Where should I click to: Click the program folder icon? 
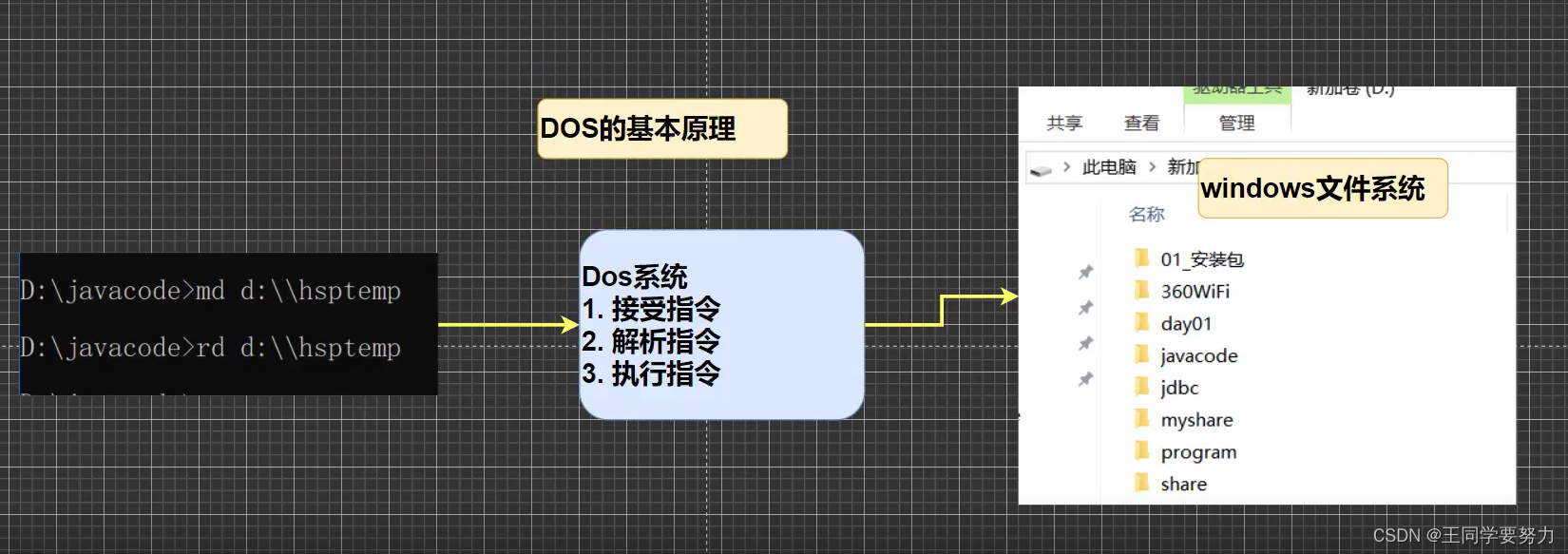tap(1142, 451)
